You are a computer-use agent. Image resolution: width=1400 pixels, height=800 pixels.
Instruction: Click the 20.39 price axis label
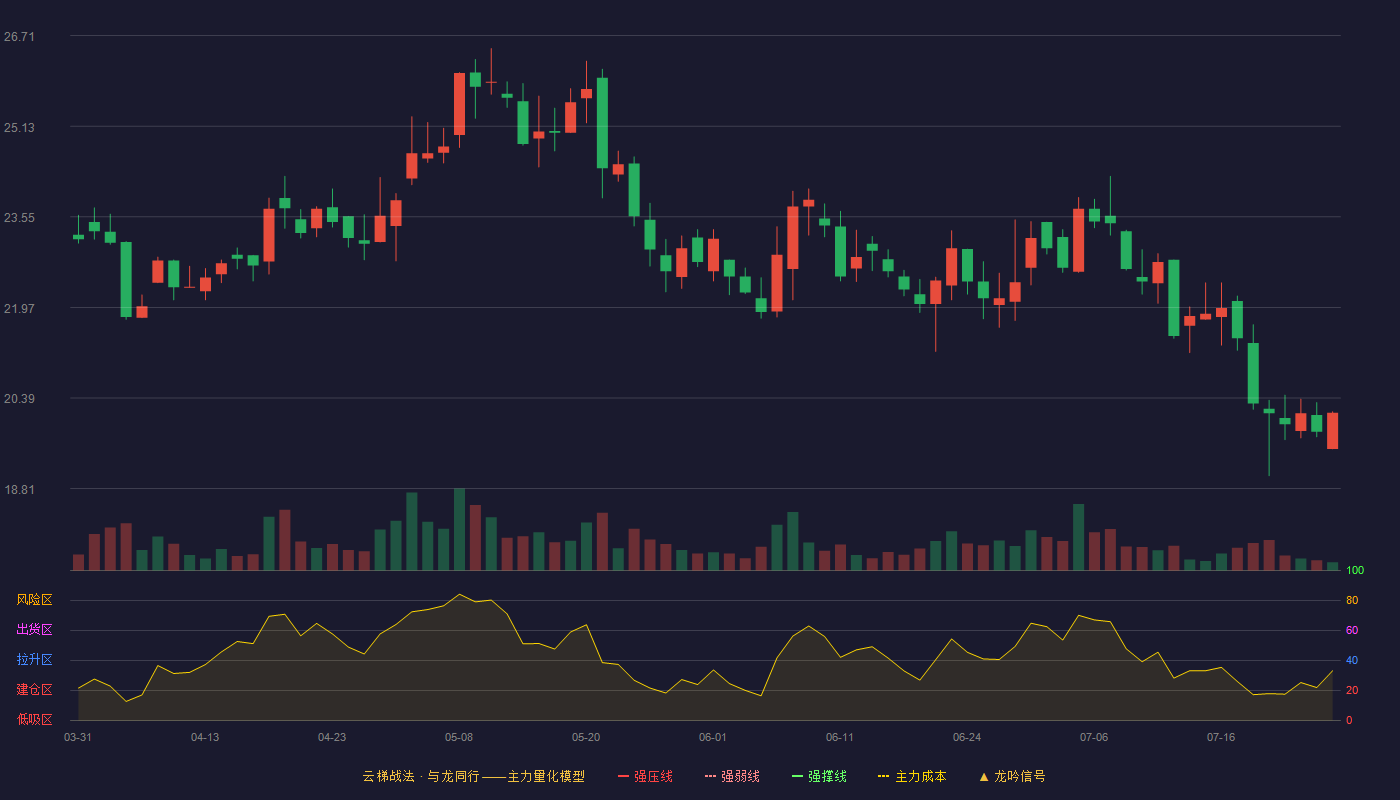(x=19, y=399)
